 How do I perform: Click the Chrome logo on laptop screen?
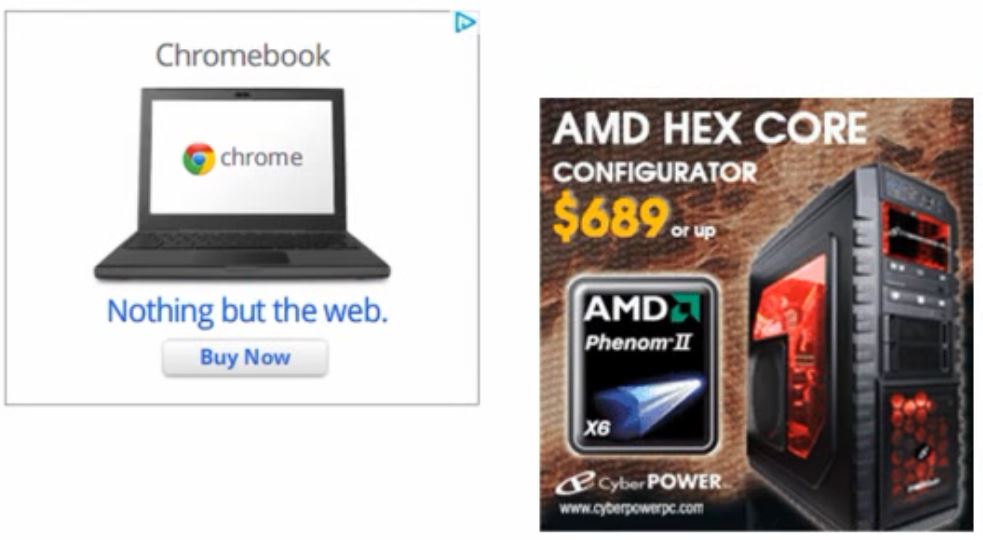click(x=199, y=159)
